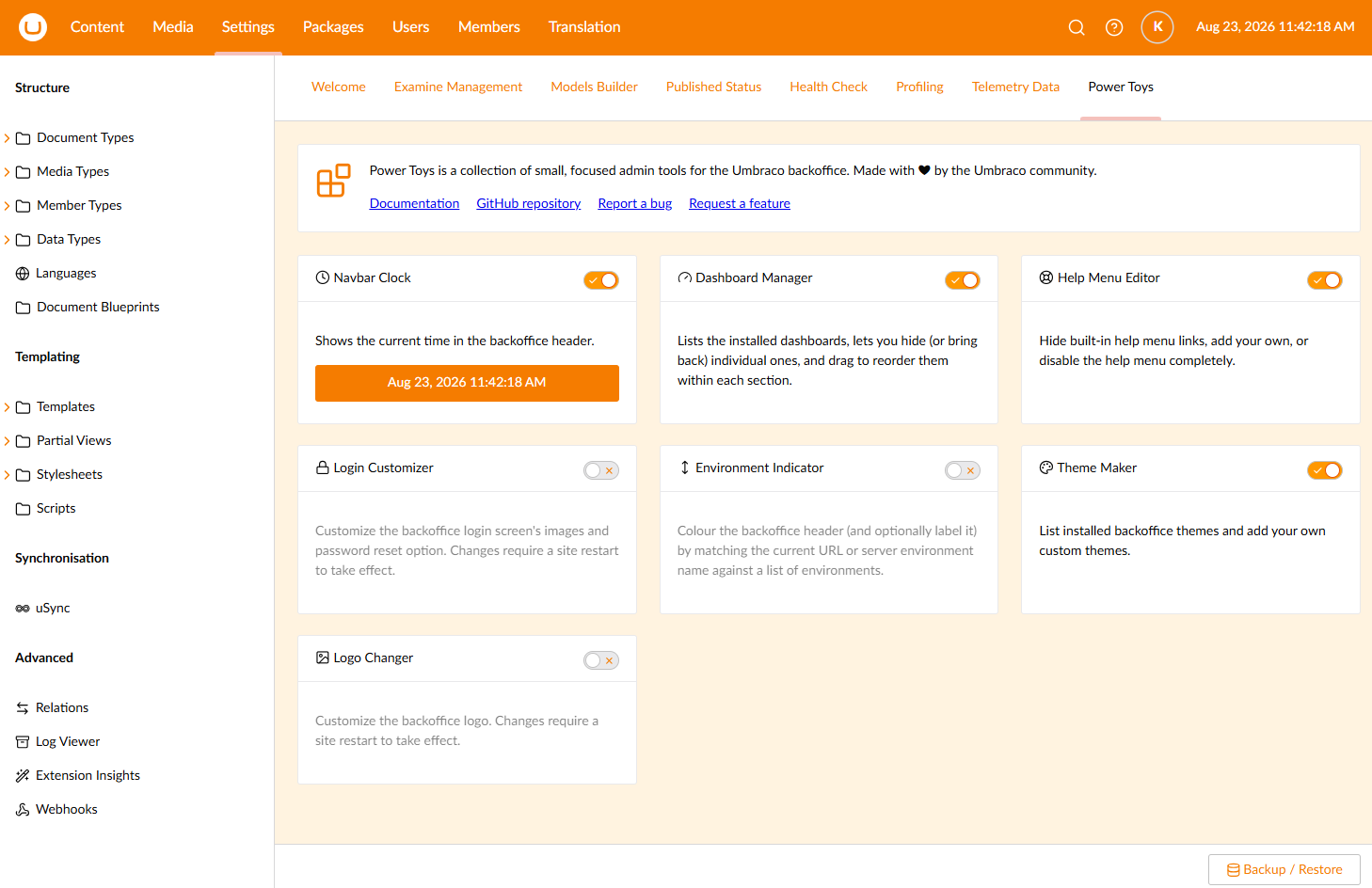Click the Power Toys blocks icon

[x=333, y=181]
